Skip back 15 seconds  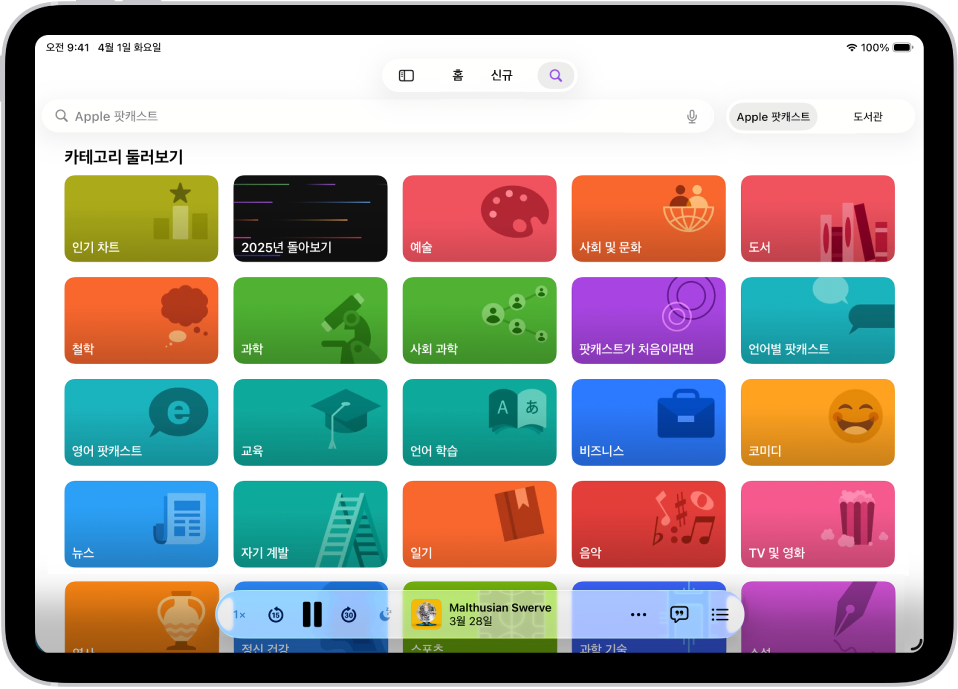[276, 614]
